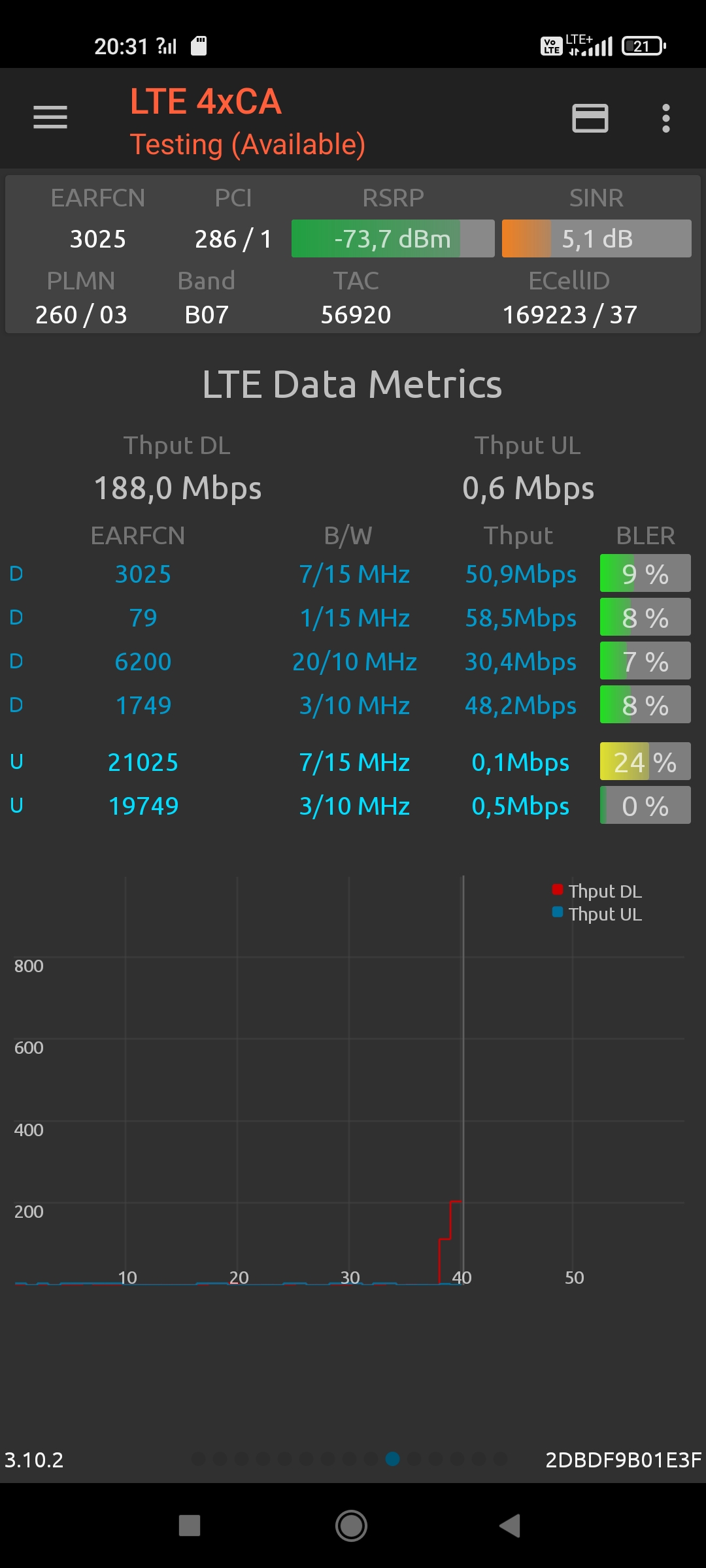This screenshot has height=1568, width=706.
Task: Tap the ECellID value 169223 / 37
Action: (569, 315)
